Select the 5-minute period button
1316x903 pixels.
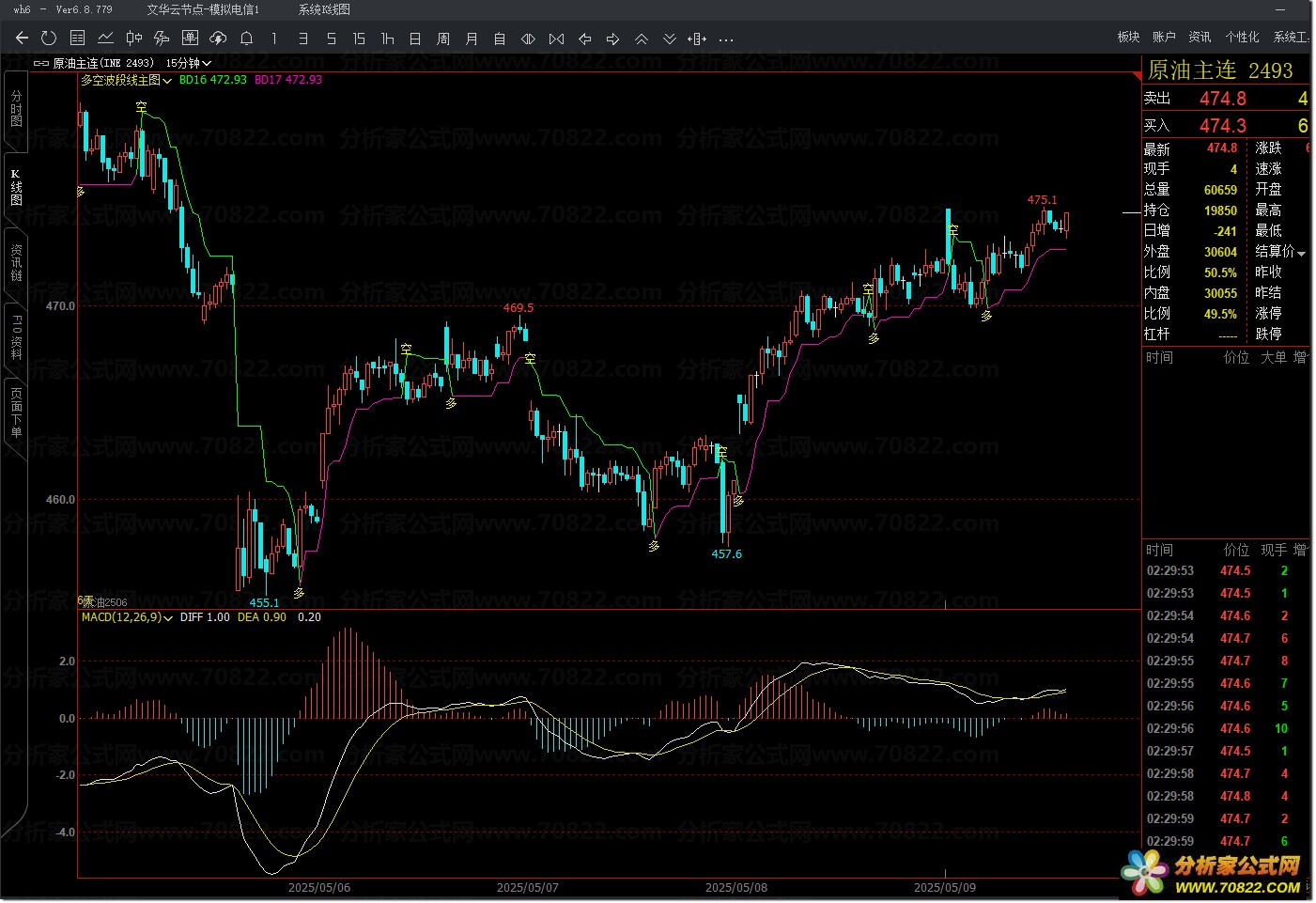[x=331, y=39]
